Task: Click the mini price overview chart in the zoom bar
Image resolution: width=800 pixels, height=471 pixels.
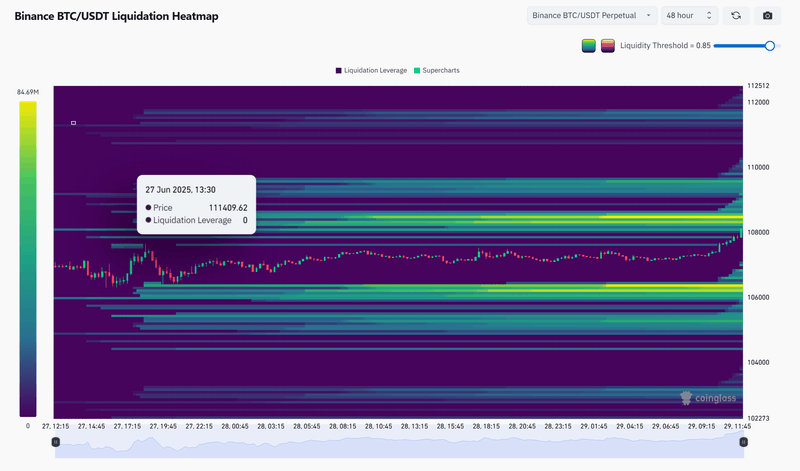Action: (399, 444)
